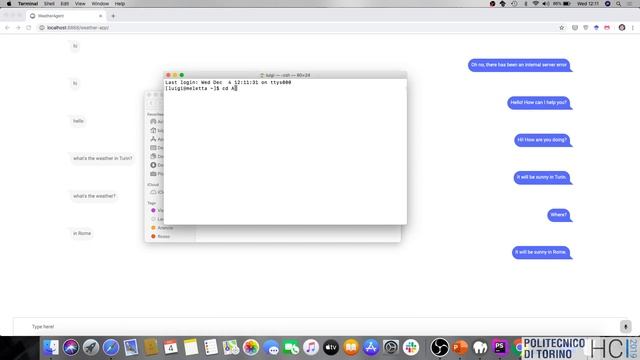640x360 pixels.
Task: Select red Rosso tag in Finder sidebar
Action: (x=161, y=236)
